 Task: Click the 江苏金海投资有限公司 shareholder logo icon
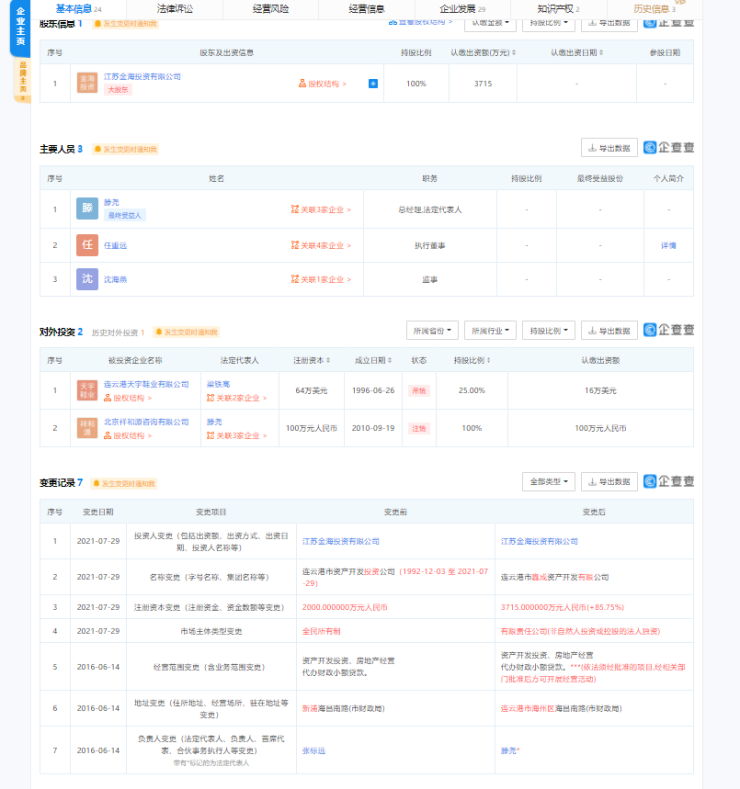87,83
